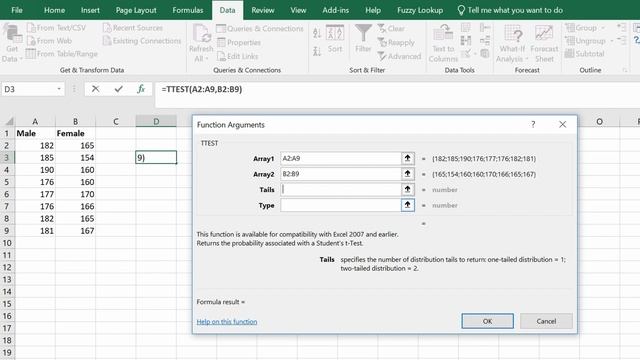Click the Insert Function fx icon

[141, 89]
